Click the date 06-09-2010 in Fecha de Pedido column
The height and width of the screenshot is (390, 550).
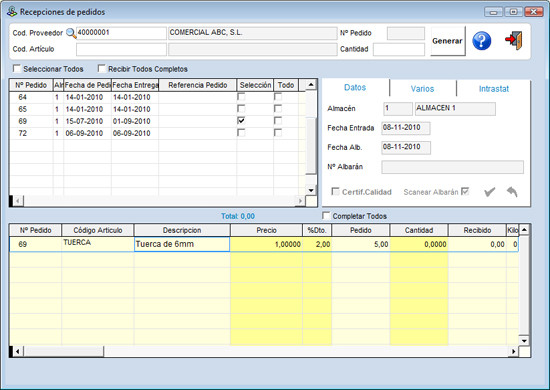[x=84, y=133]
